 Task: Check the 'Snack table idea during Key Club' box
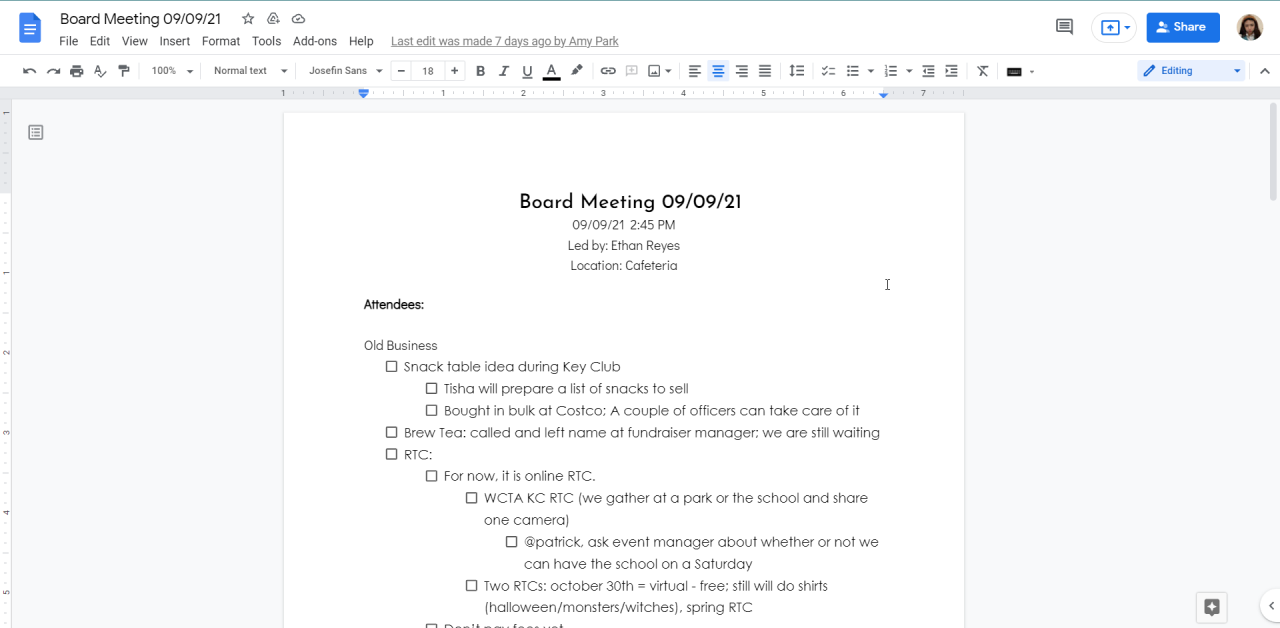(392, 366)
